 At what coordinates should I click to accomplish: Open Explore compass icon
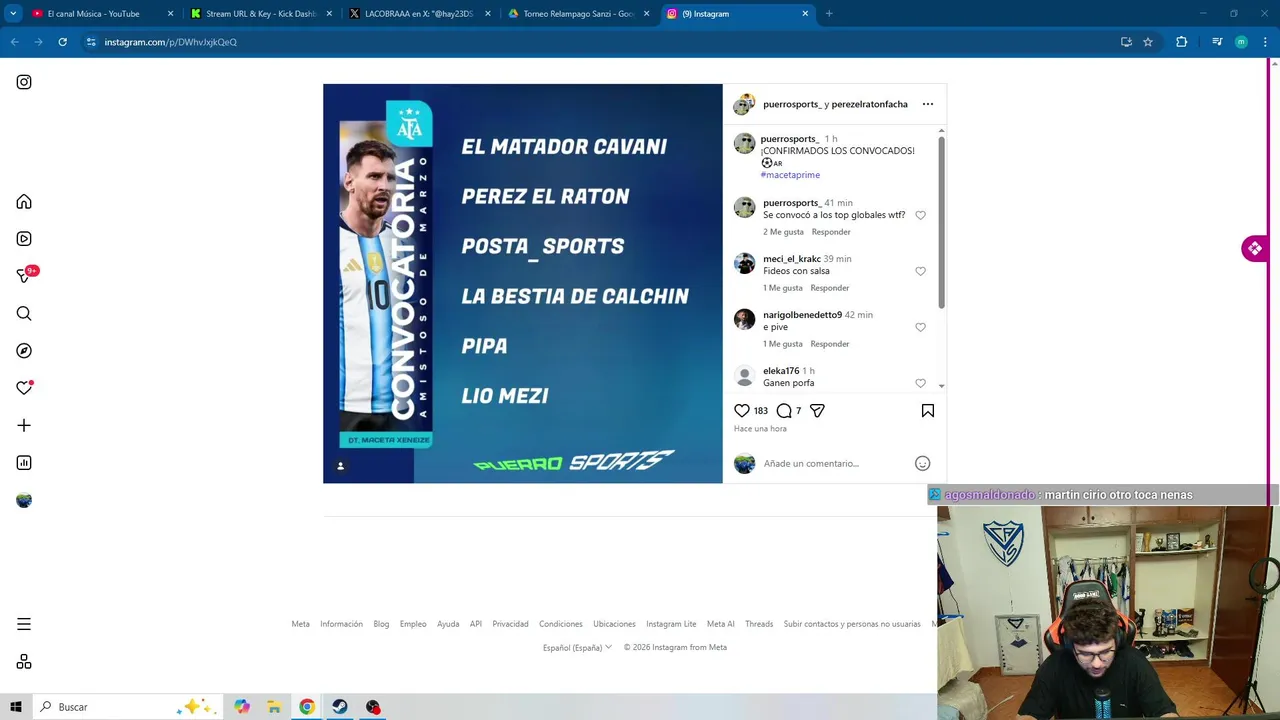point(24,351)
